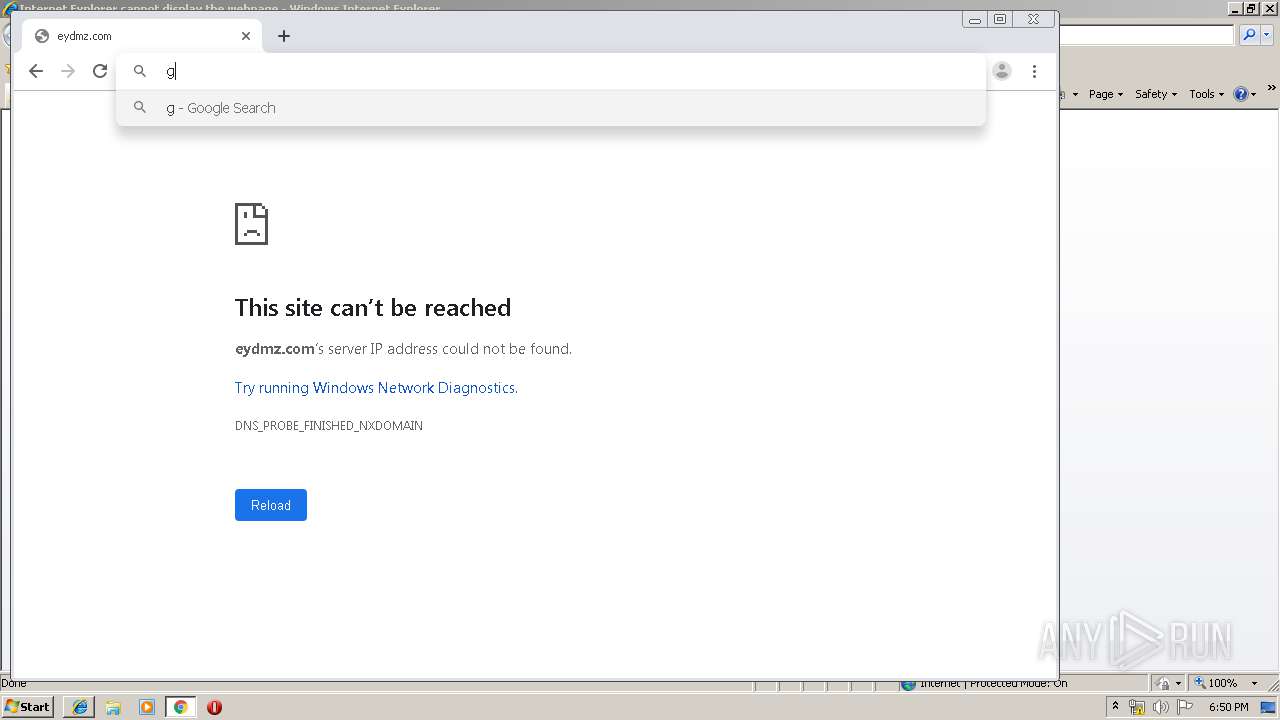Minimize the Chrome window
1280x720 pixels.
pos(975,19)
